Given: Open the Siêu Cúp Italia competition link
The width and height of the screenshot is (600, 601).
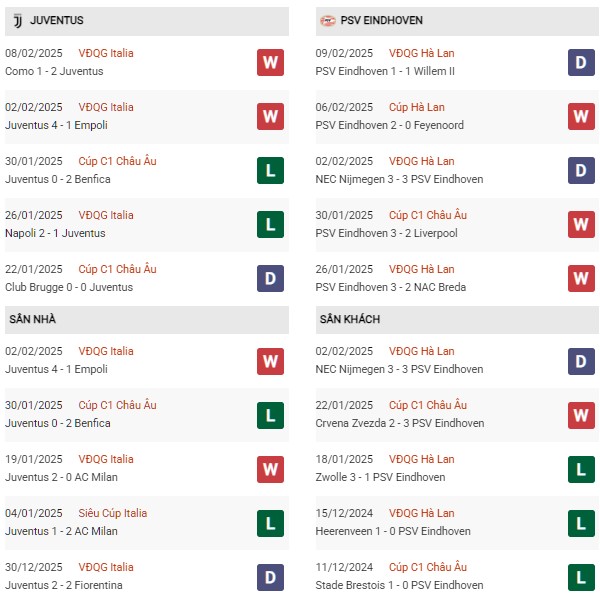Looking at the screenshot, I should coord(113,513).
